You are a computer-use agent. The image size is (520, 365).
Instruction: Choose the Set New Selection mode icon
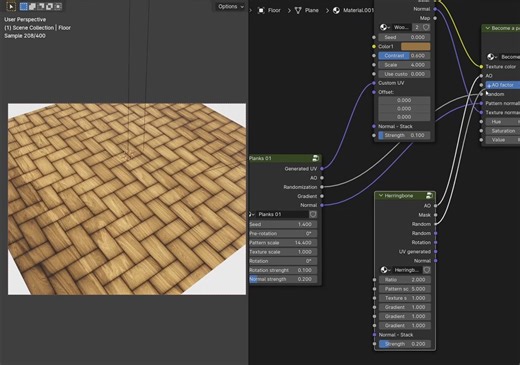point(23,6)
